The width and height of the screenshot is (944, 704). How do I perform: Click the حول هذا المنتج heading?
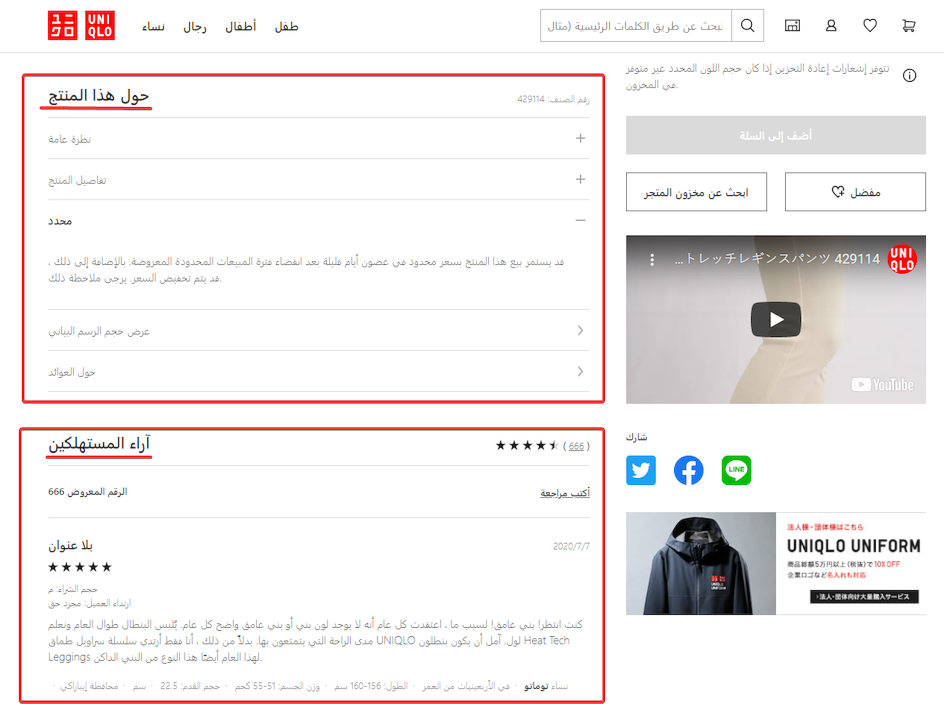point(99,96)
